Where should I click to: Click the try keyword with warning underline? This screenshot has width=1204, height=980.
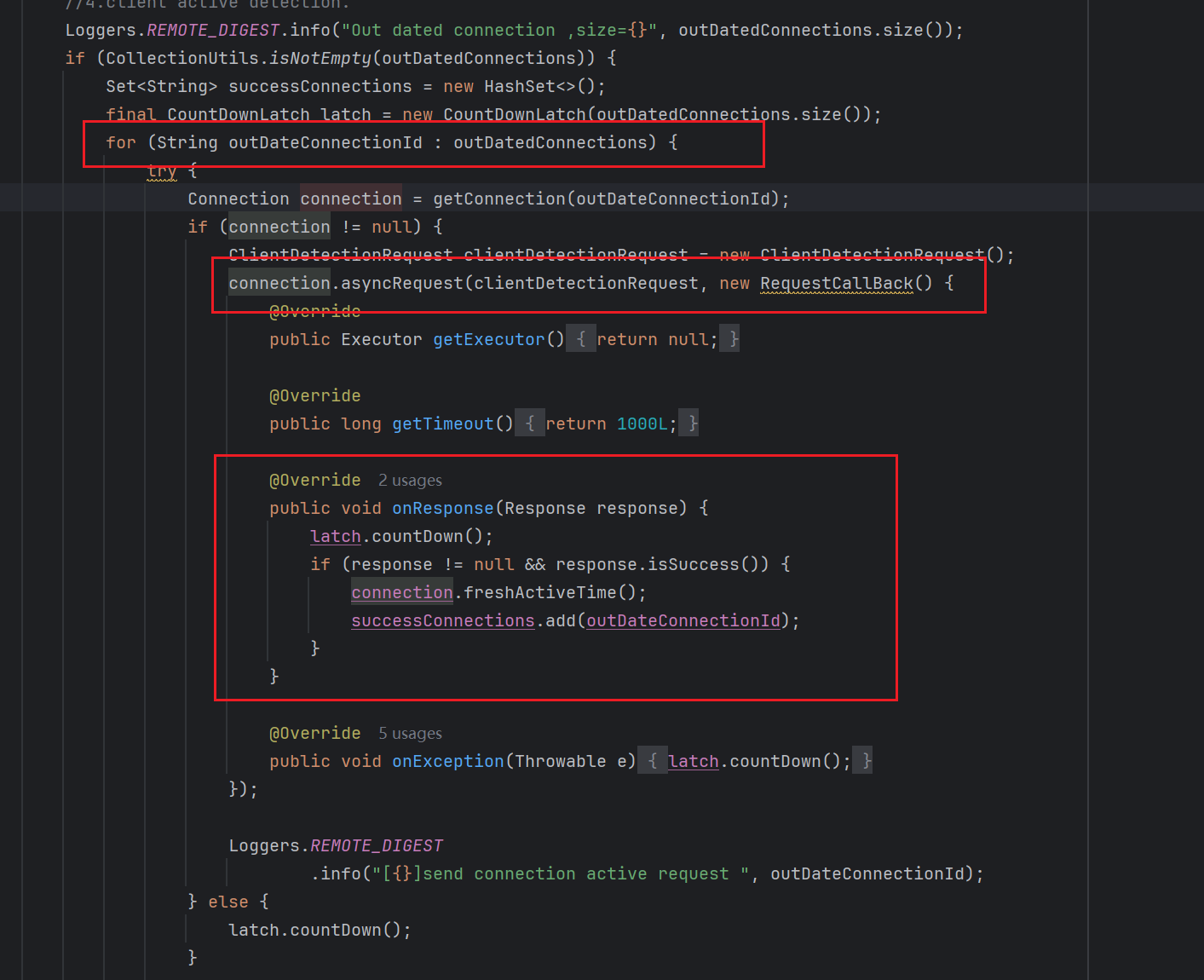coord(161,170)
